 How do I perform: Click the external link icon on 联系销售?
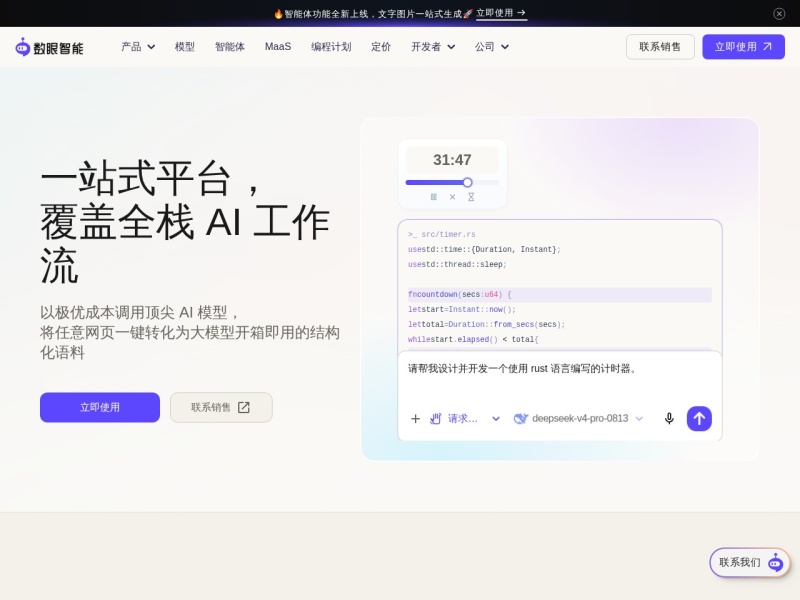[x=244, y=407]
